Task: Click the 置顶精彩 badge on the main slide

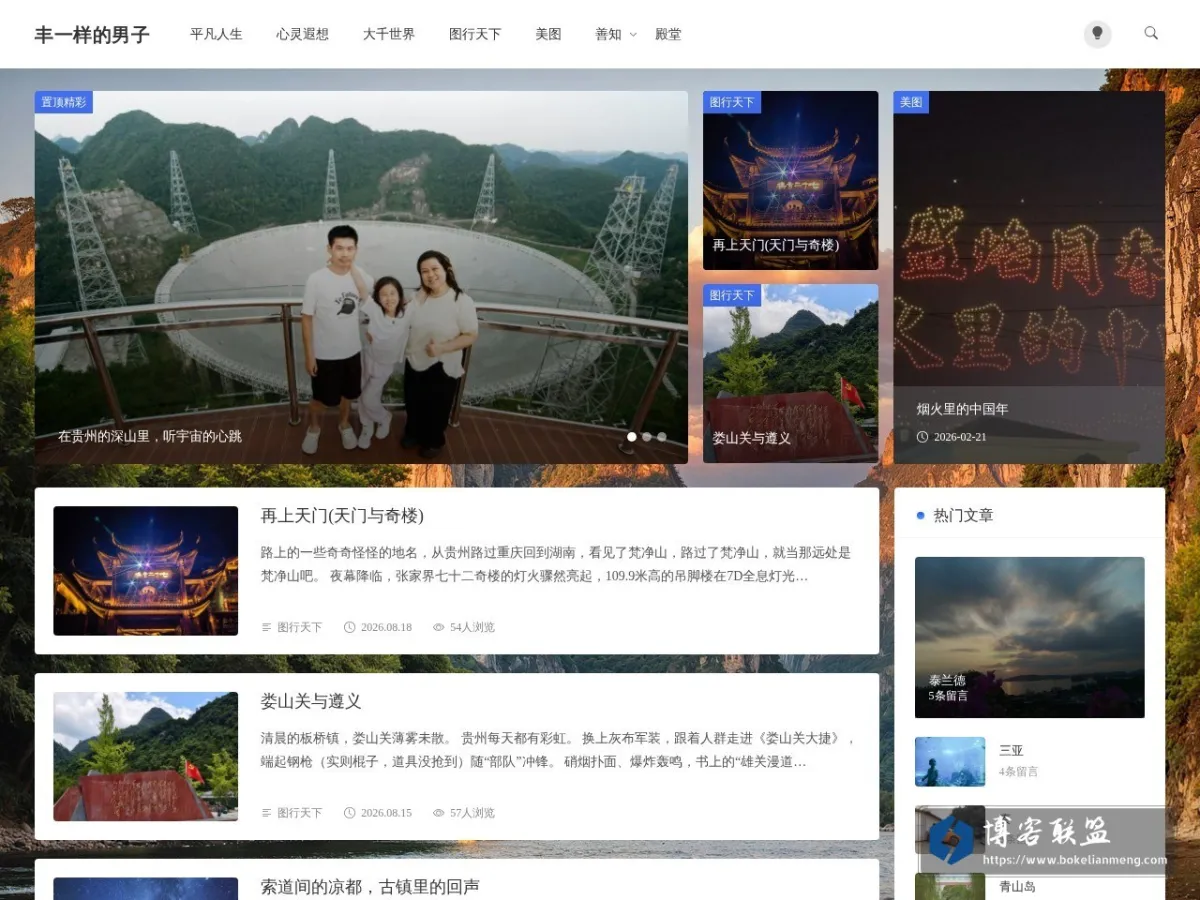Action: pyautogui.click(x=64, y=102)
